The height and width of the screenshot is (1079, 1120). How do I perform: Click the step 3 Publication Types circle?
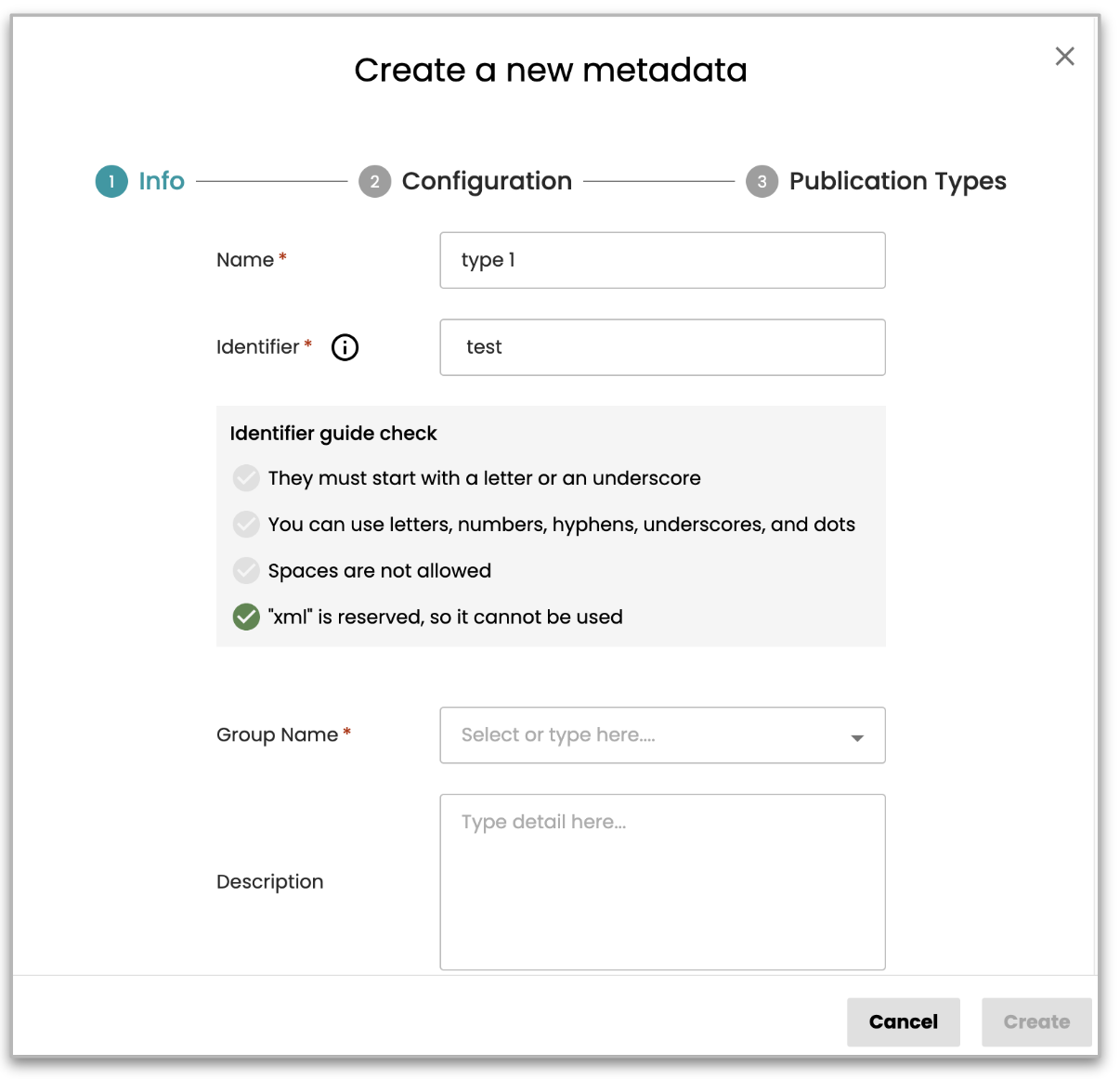(762, 181)
